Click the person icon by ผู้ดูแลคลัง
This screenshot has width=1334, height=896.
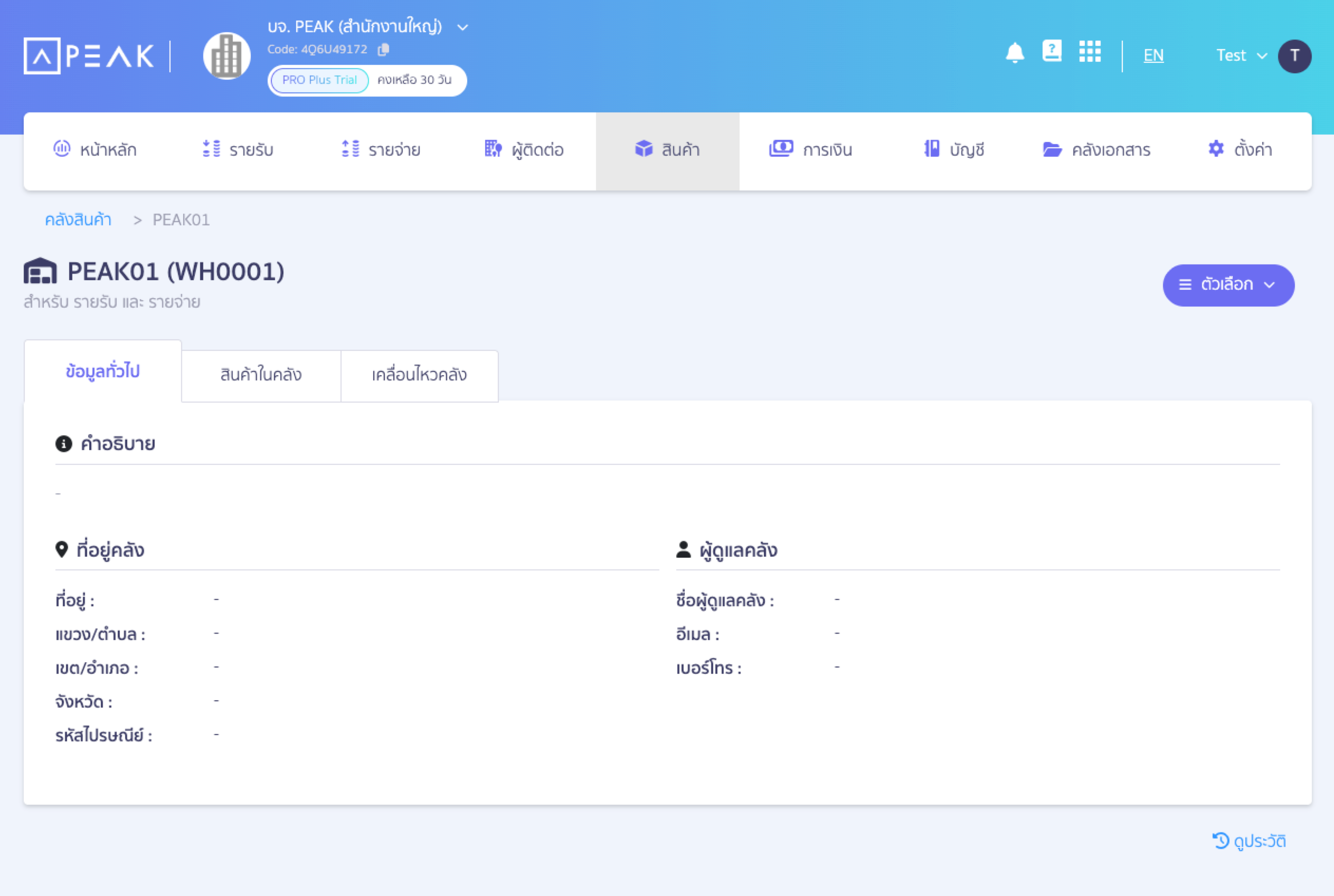click(684, 549)
